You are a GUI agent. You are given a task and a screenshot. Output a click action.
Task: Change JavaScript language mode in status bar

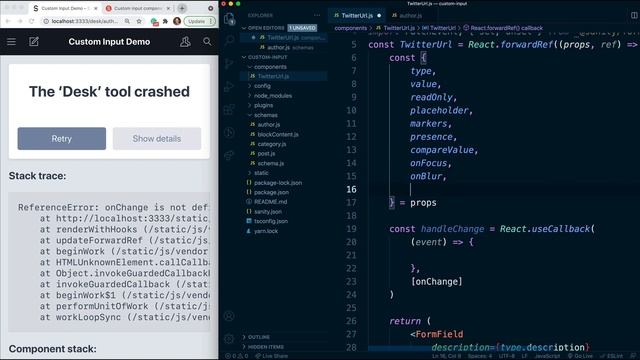click(x=547, y=356)
